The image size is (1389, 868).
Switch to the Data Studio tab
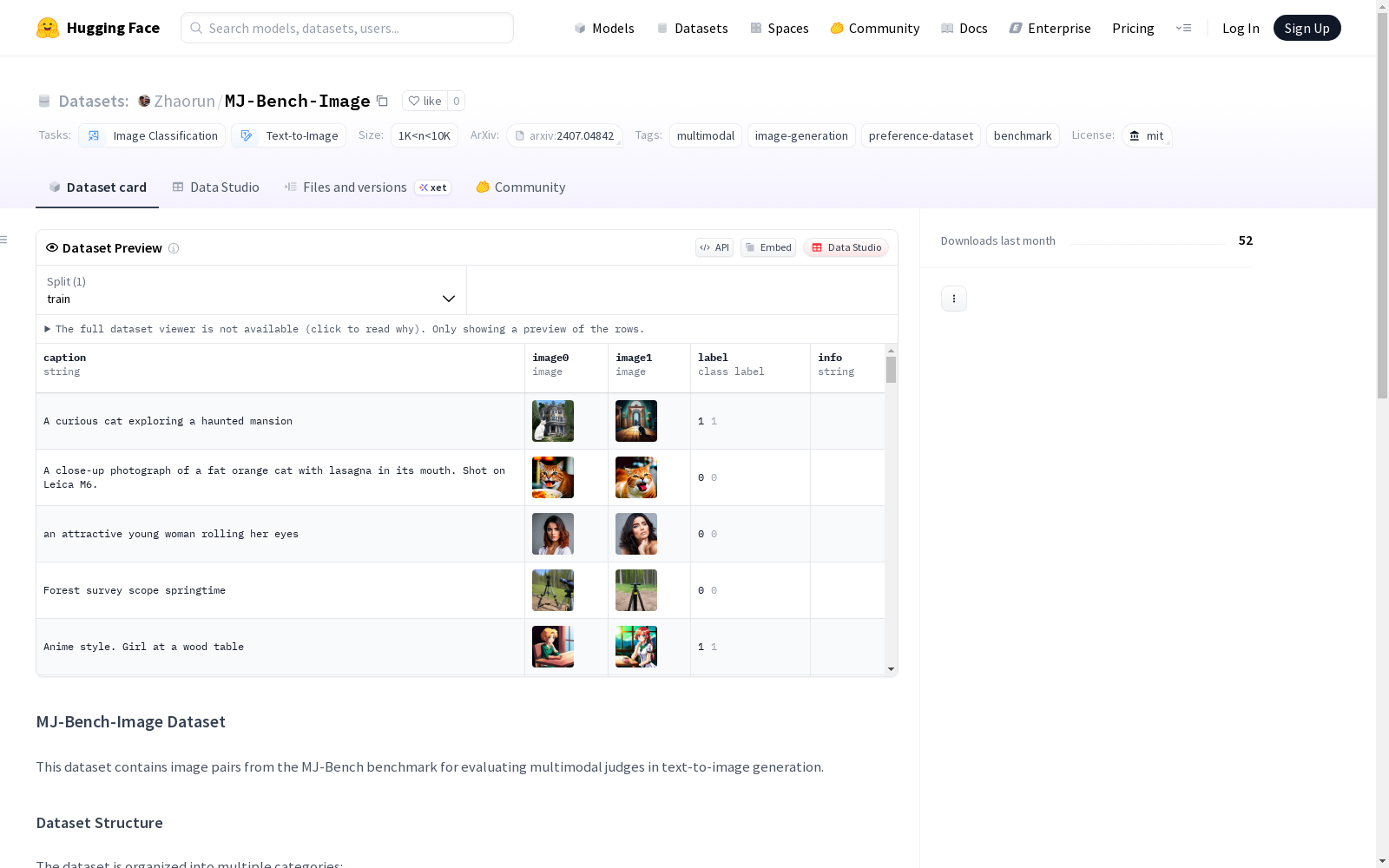pyautogui.click(x=215, y=187)
